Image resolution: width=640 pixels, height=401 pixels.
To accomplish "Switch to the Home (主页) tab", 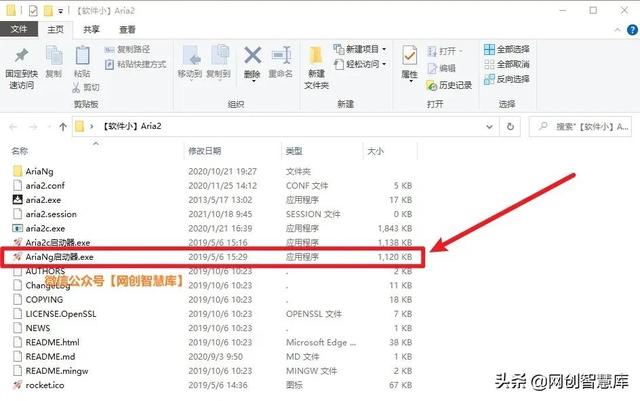I will tap(56, 29).
